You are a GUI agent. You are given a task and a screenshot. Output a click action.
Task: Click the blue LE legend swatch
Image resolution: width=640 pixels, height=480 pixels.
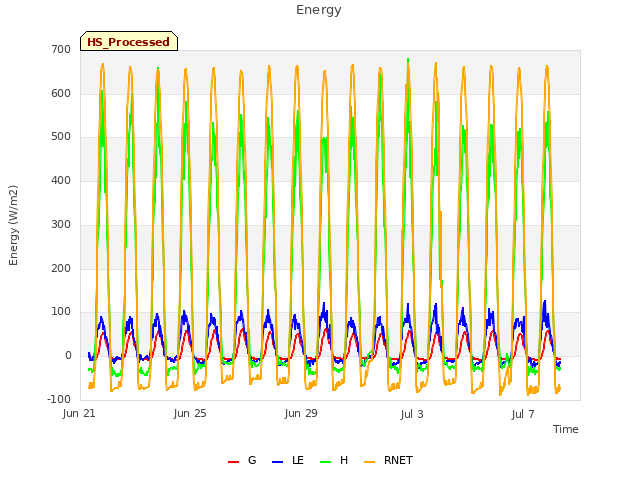pyautogui.click(x=277, y=462)
